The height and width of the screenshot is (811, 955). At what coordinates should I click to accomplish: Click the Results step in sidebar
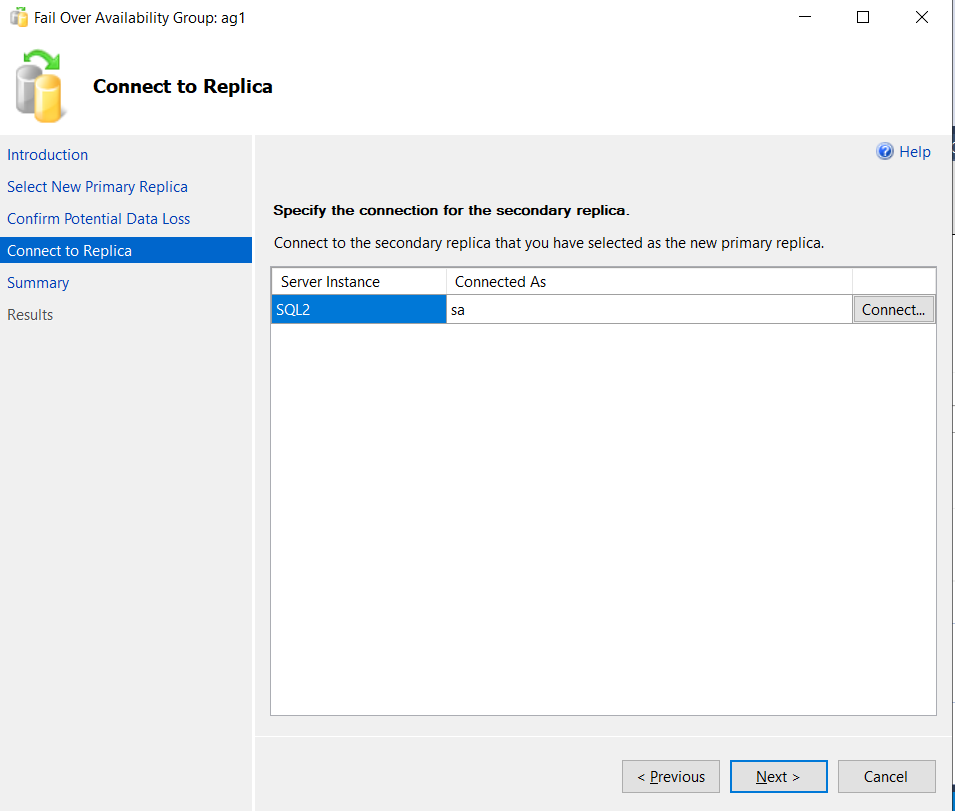pyautogui.click(x=30, y=315)
